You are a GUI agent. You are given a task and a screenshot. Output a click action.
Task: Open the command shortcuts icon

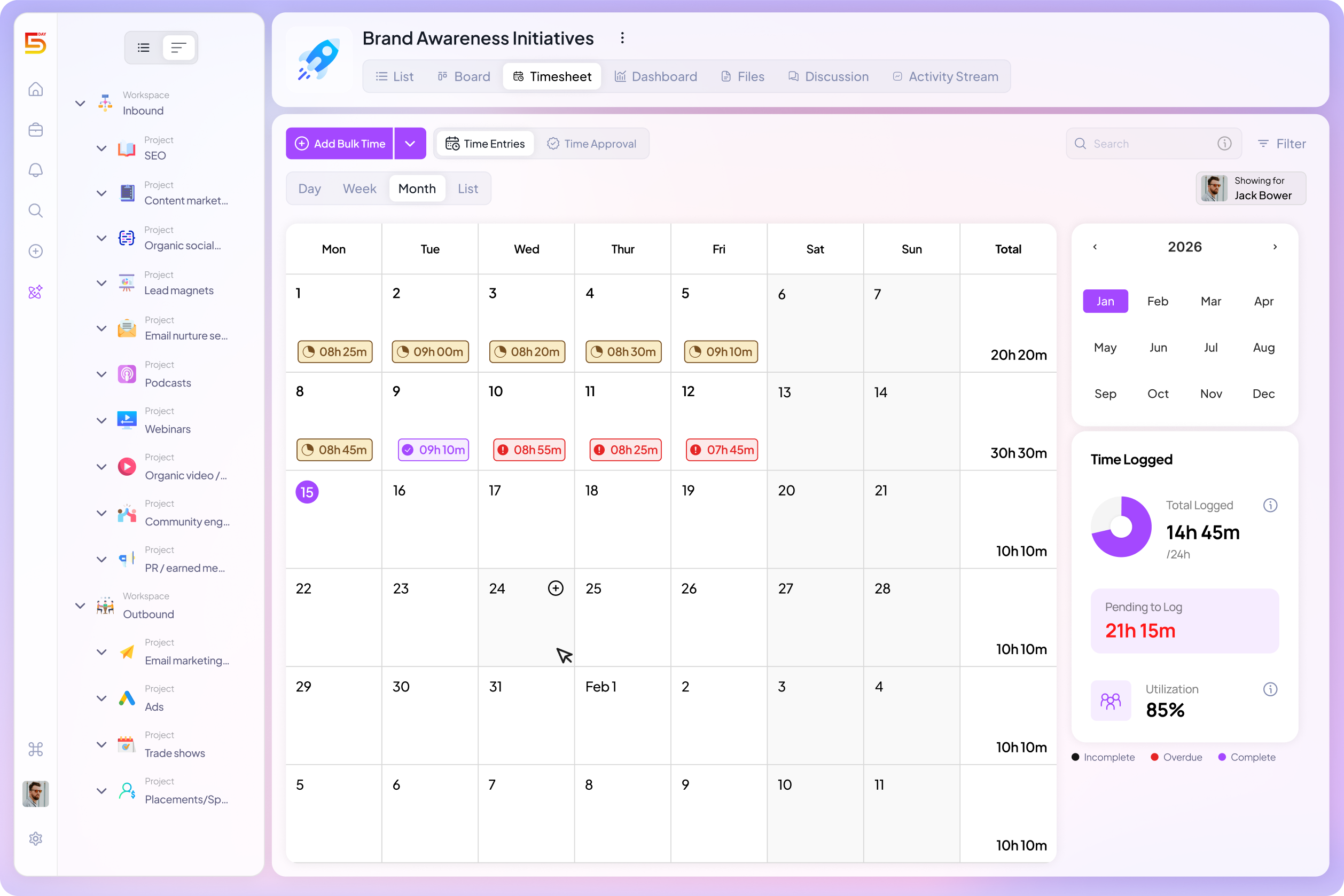point(35,749)
